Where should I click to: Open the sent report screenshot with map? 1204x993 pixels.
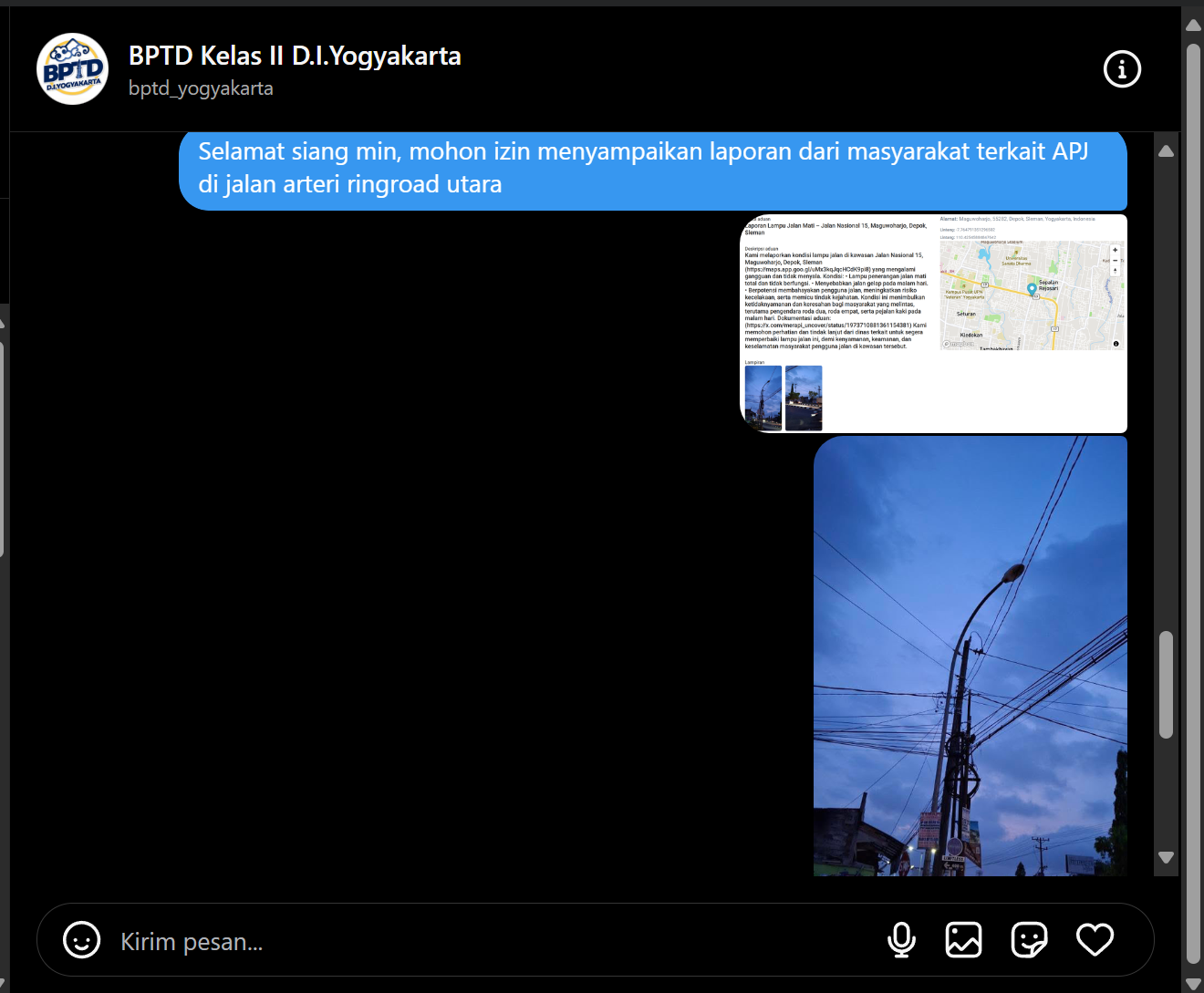tap(933, 324)
